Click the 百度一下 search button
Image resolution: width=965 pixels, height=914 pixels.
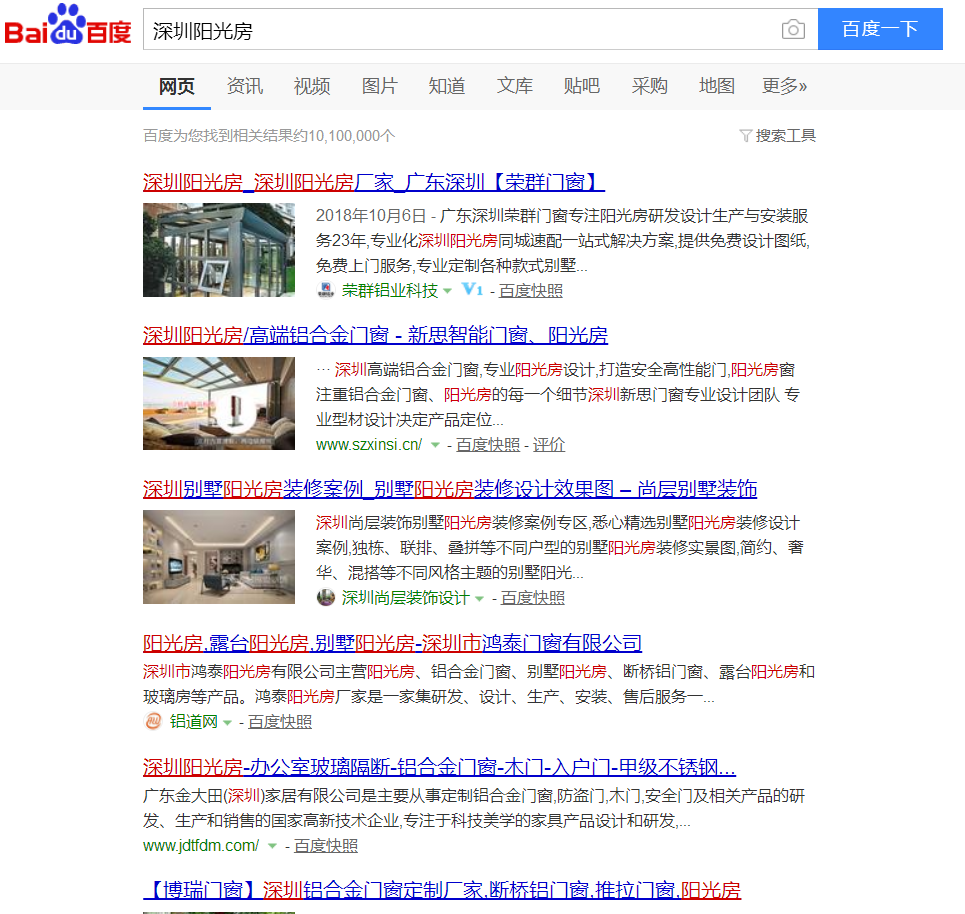coord(880,29)
